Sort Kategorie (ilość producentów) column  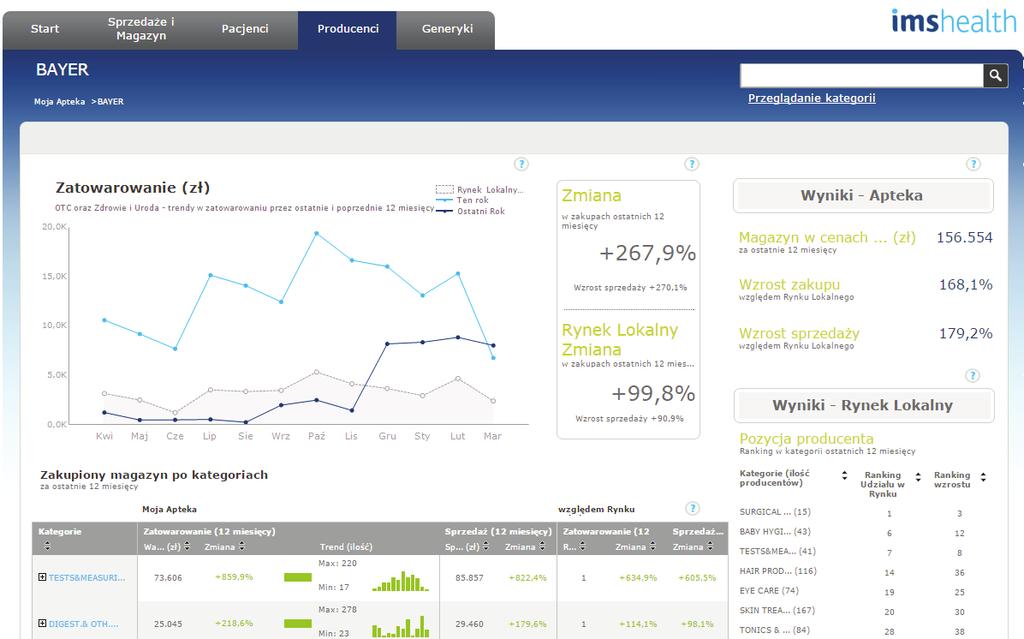844,476
